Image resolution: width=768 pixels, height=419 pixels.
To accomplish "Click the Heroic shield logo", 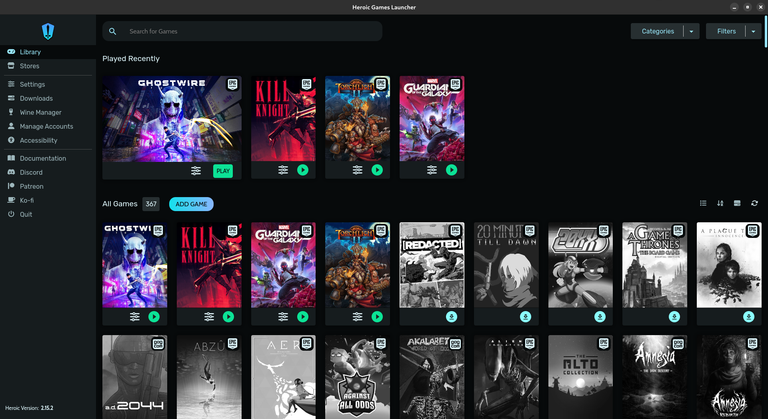I will [x=48, y=31].
